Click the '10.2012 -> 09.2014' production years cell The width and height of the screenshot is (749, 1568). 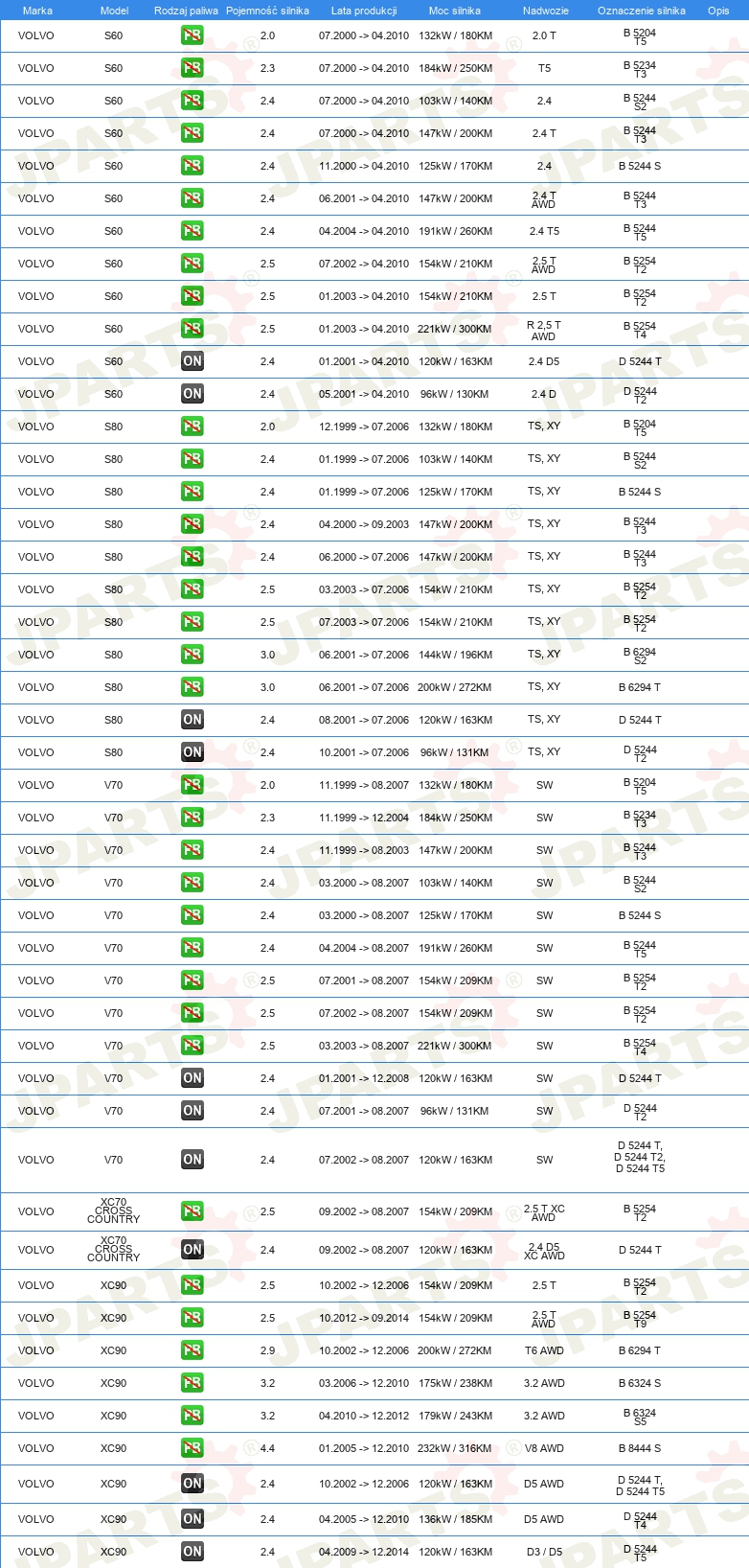(364, 1318)
